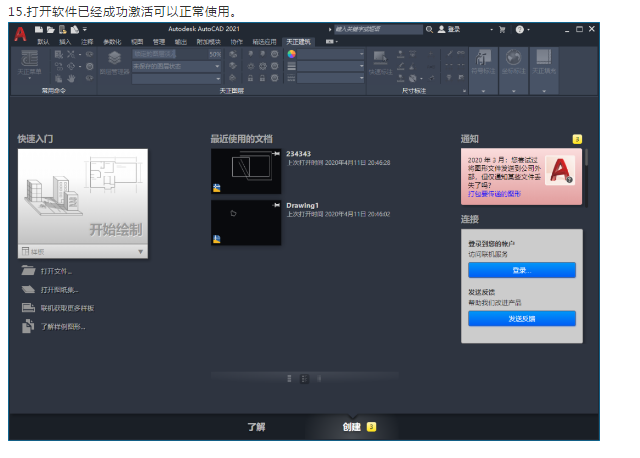Click the user account icon beside 登录

(x=442, y=29)
